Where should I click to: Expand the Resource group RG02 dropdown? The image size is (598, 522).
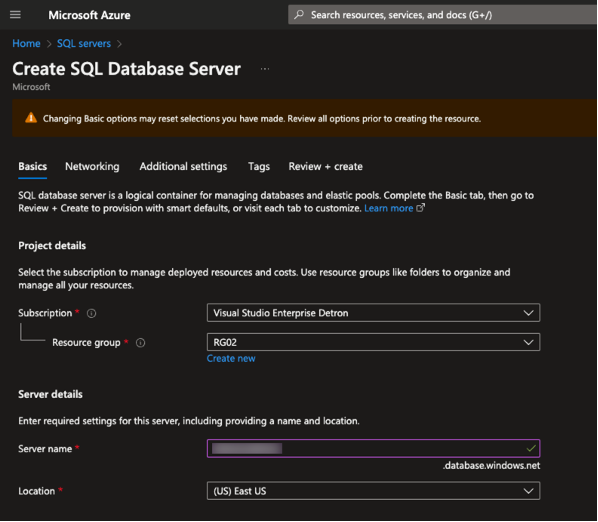pyautogui.click(x=373, y=342)
